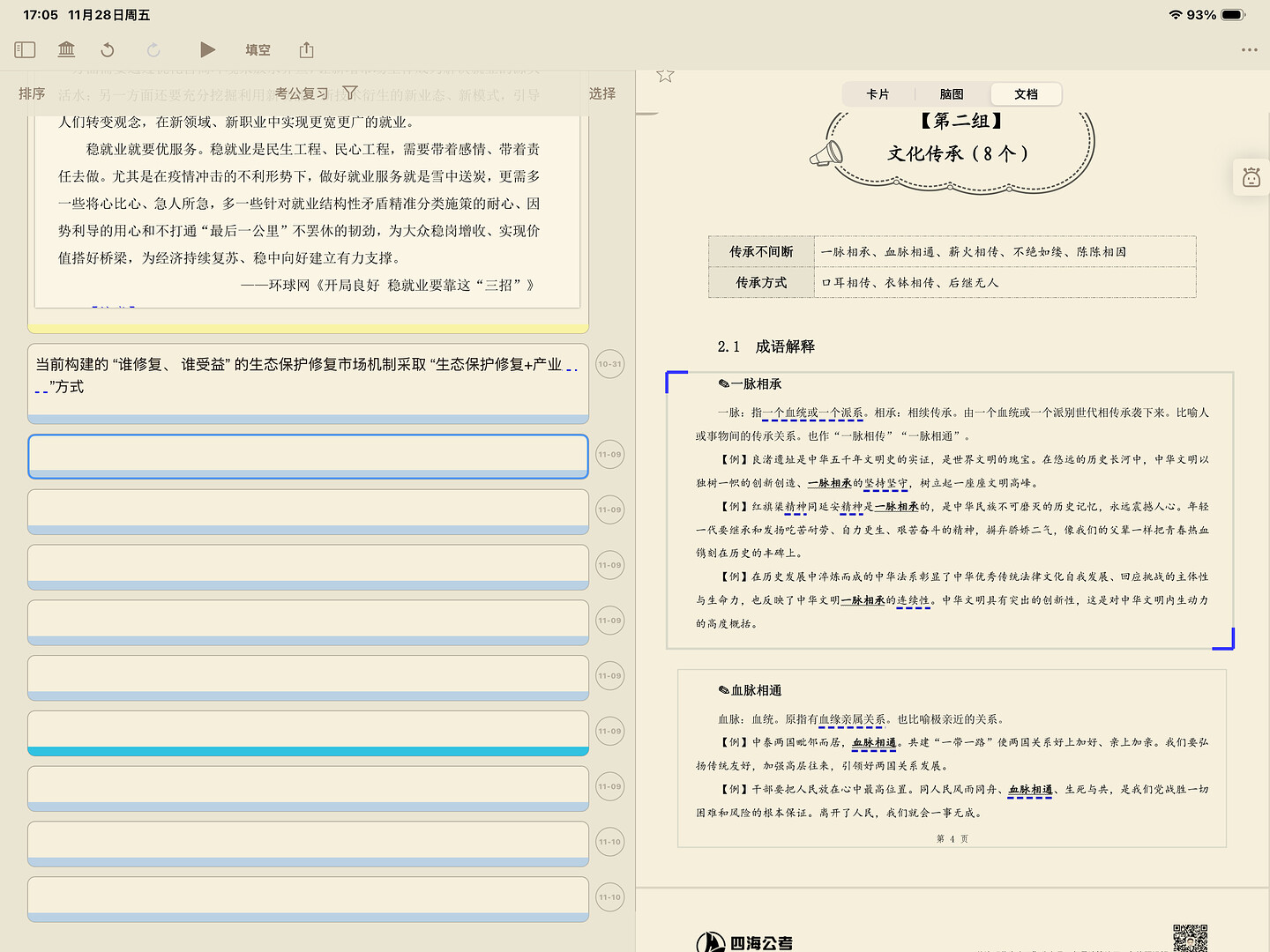
Task: Switch to the 脑图 tab
Action: pos(952,94)
